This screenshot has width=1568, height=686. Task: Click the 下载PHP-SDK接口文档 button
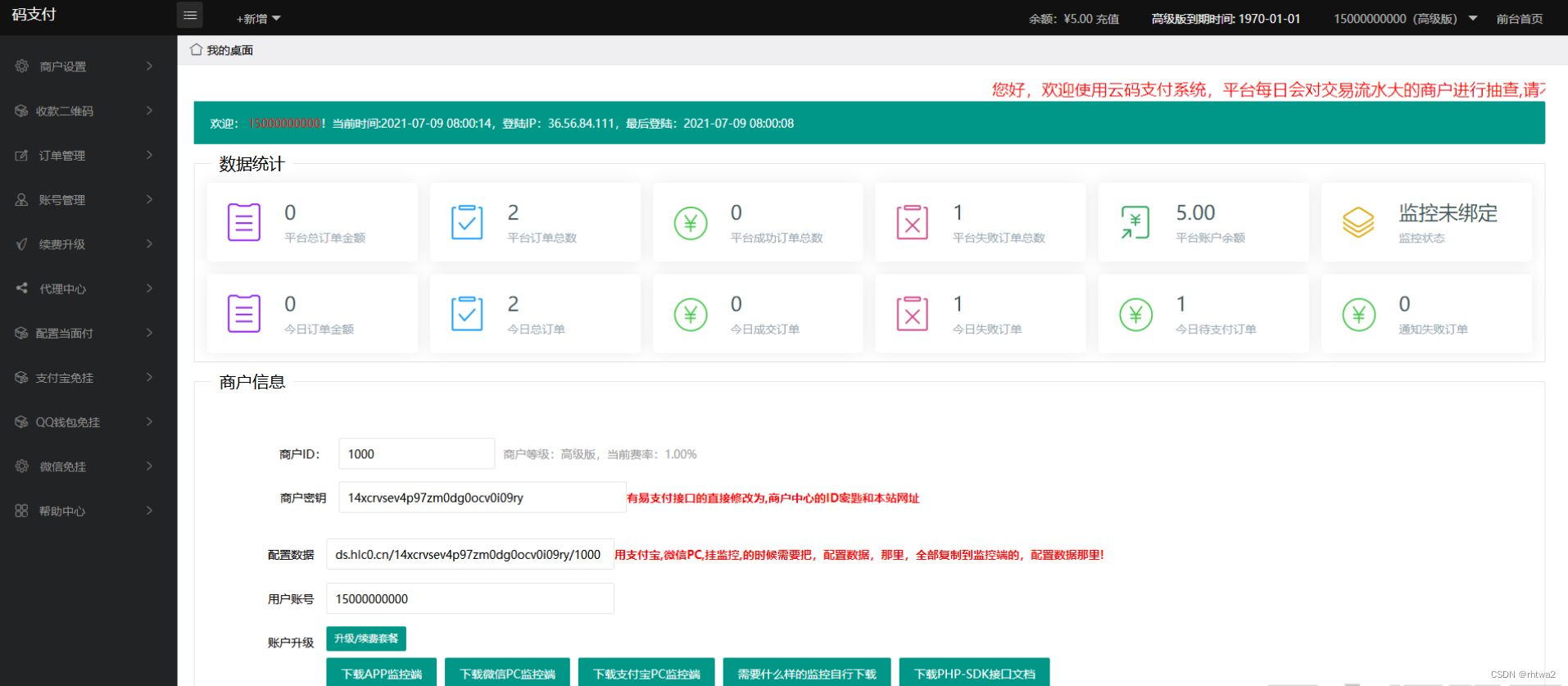(x=974, y=674)
